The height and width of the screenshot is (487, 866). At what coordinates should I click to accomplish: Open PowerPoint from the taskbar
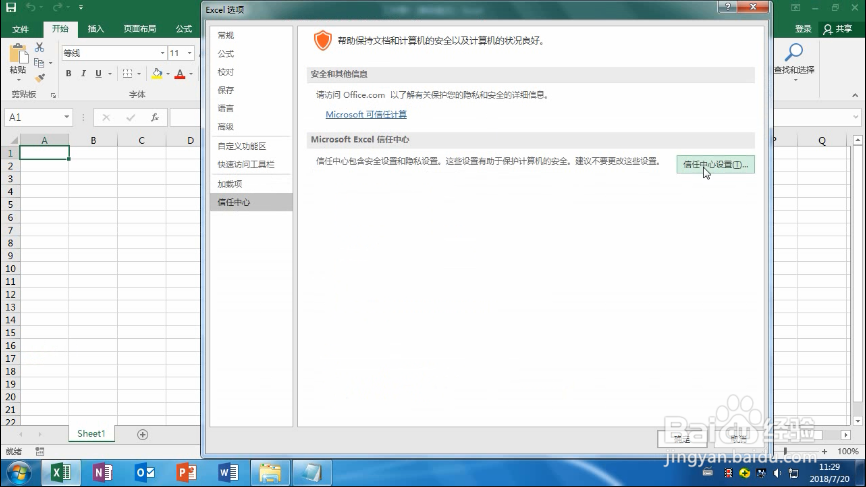point(187,473)
